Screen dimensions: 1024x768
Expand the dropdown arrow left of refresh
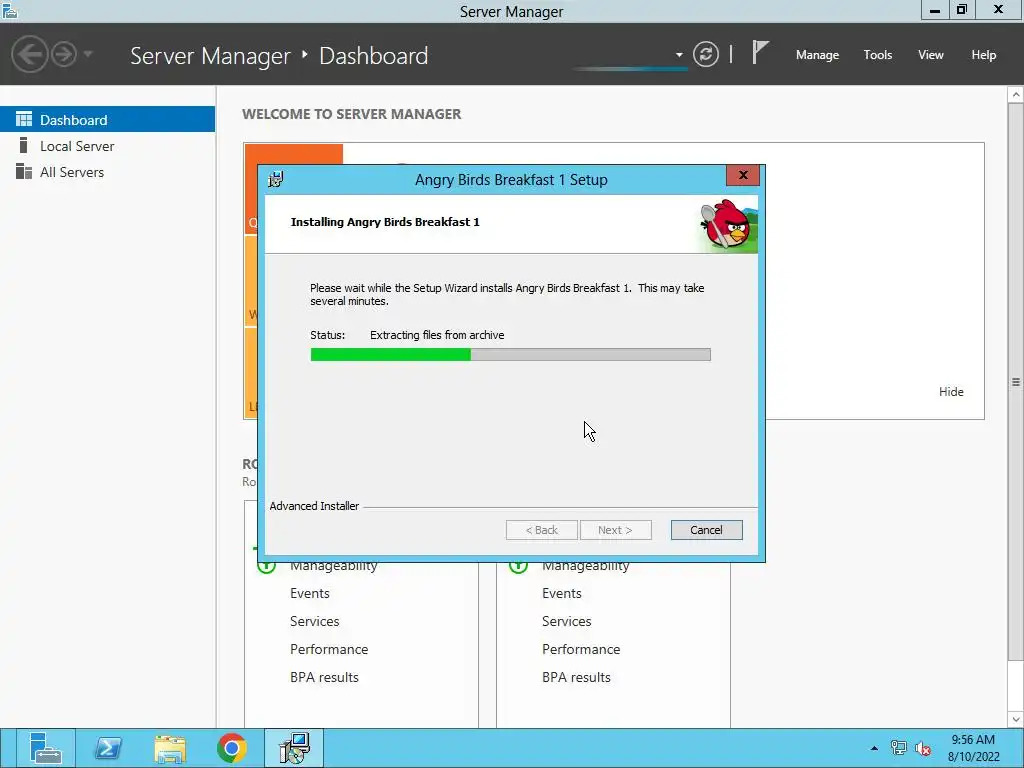pyautogui.click(x=679, y=55)
